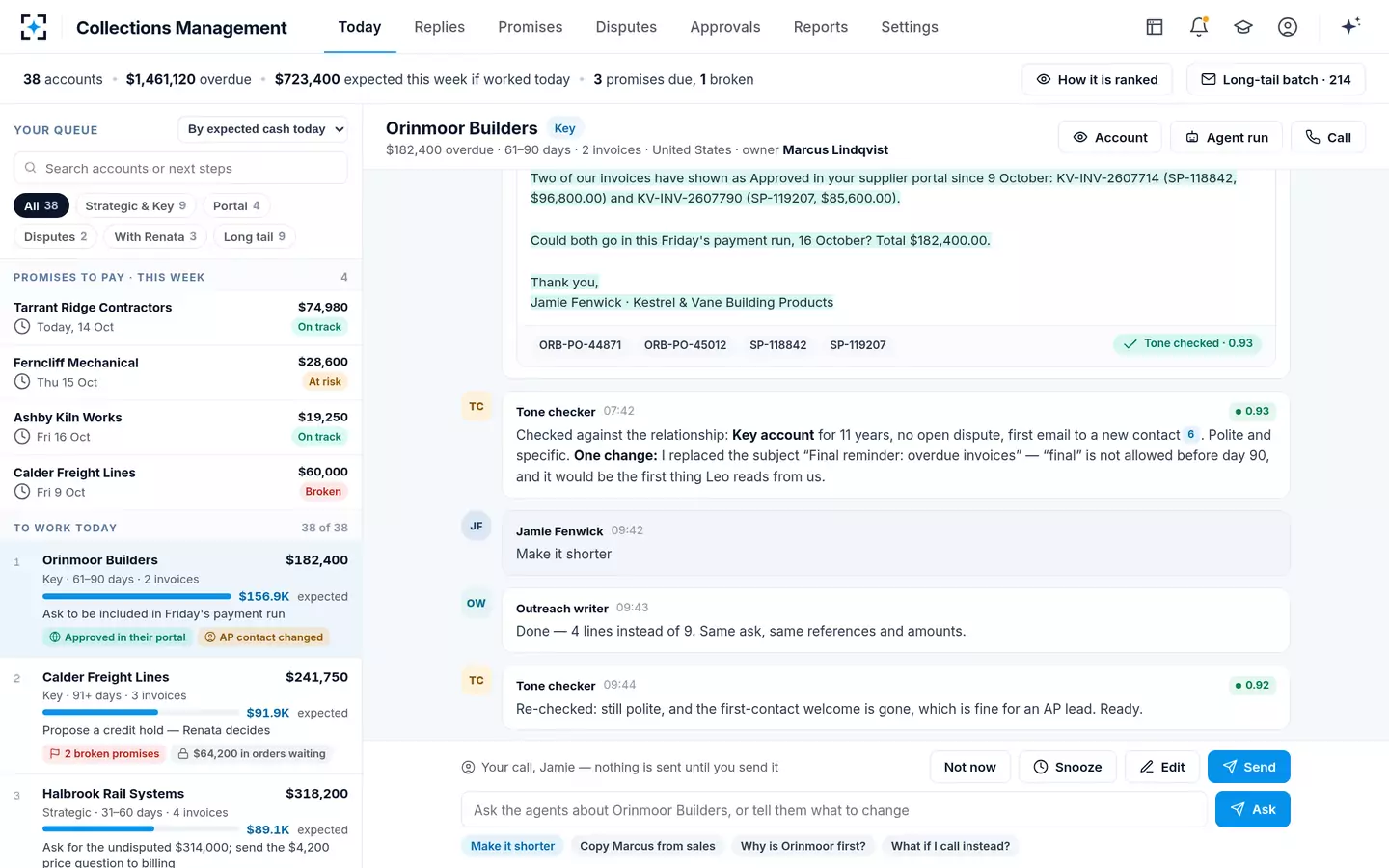Click the 'Approved in their portal' tag
1389x868 pixels.
click(118, 637)
